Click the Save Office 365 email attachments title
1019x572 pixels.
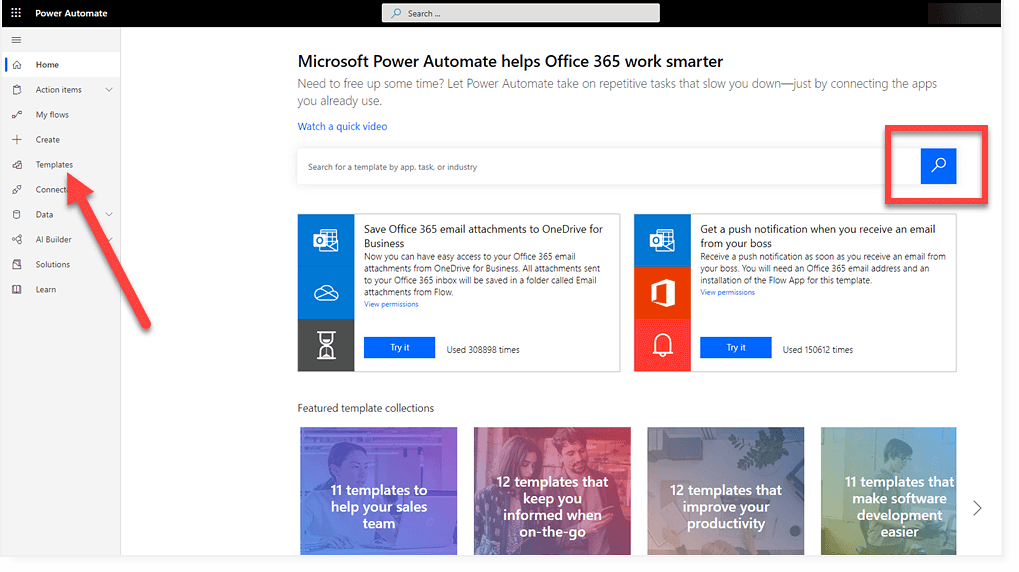click(x=483, y=236)
